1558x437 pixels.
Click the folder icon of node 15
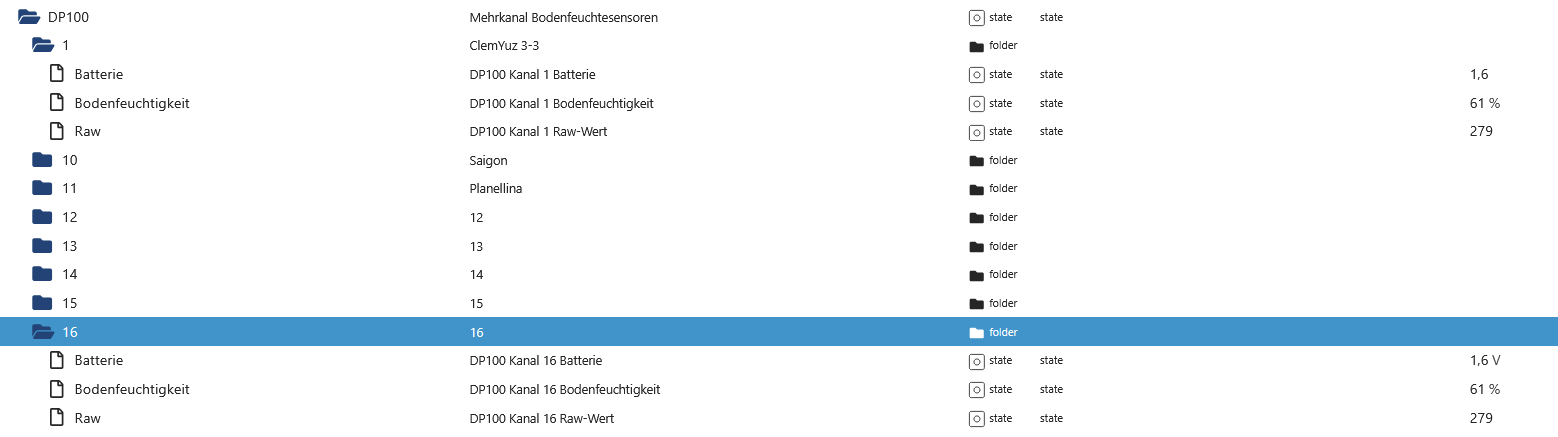click(41, 303)
